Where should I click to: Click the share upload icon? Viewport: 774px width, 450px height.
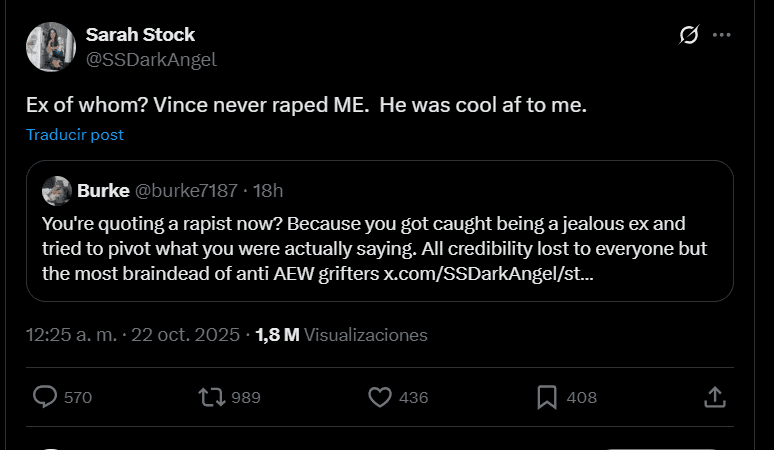point(714,397)
